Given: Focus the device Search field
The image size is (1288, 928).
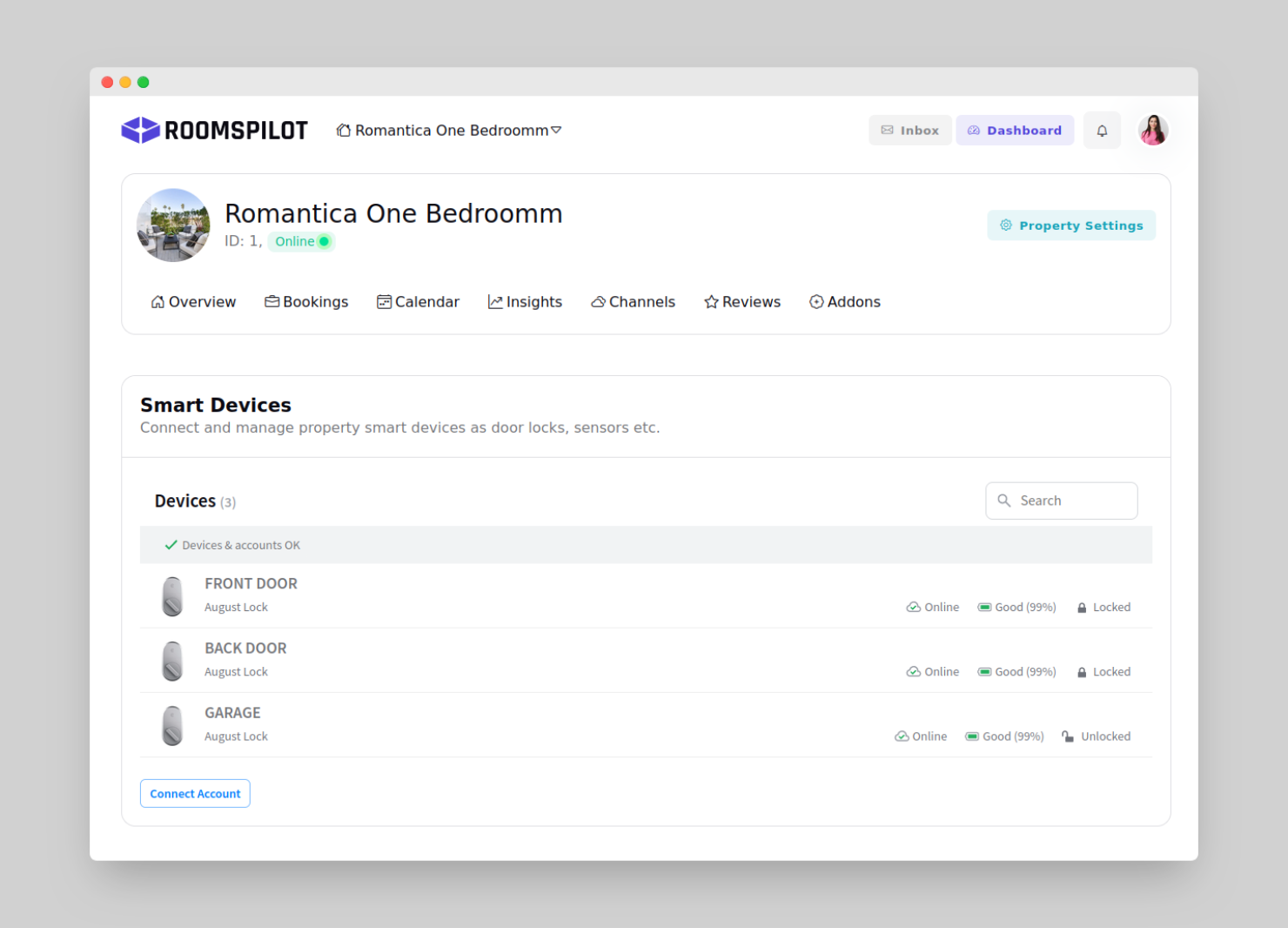Looking at the screenshot, I should [x=1062, y=501].
